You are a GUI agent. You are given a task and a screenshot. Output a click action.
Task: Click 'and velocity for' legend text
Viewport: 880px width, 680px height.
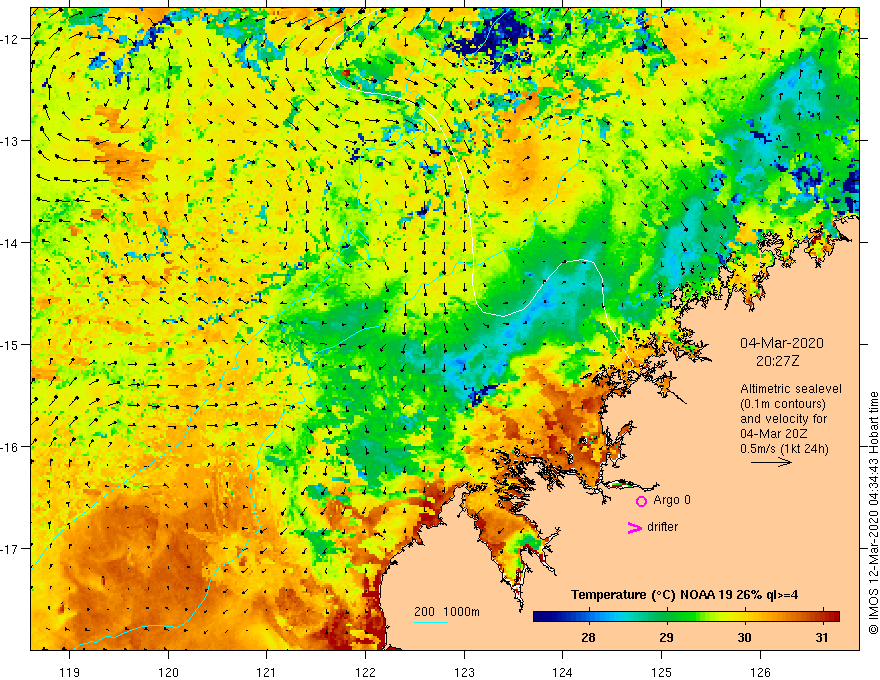coord(783,419)
